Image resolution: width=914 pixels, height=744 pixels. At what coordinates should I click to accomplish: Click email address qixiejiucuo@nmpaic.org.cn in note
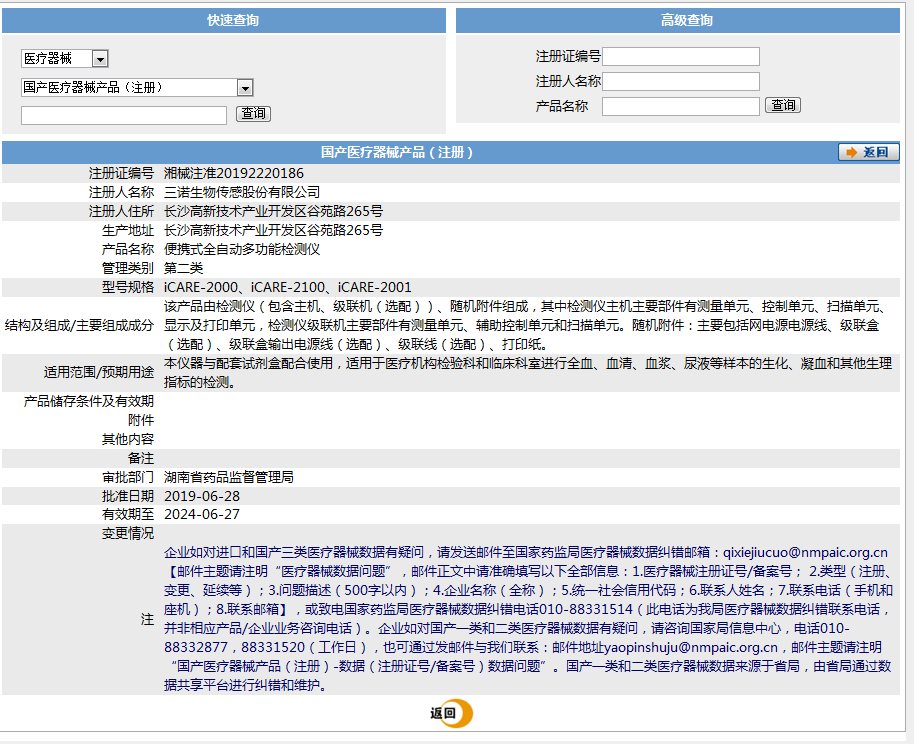[x=805, y=552]
